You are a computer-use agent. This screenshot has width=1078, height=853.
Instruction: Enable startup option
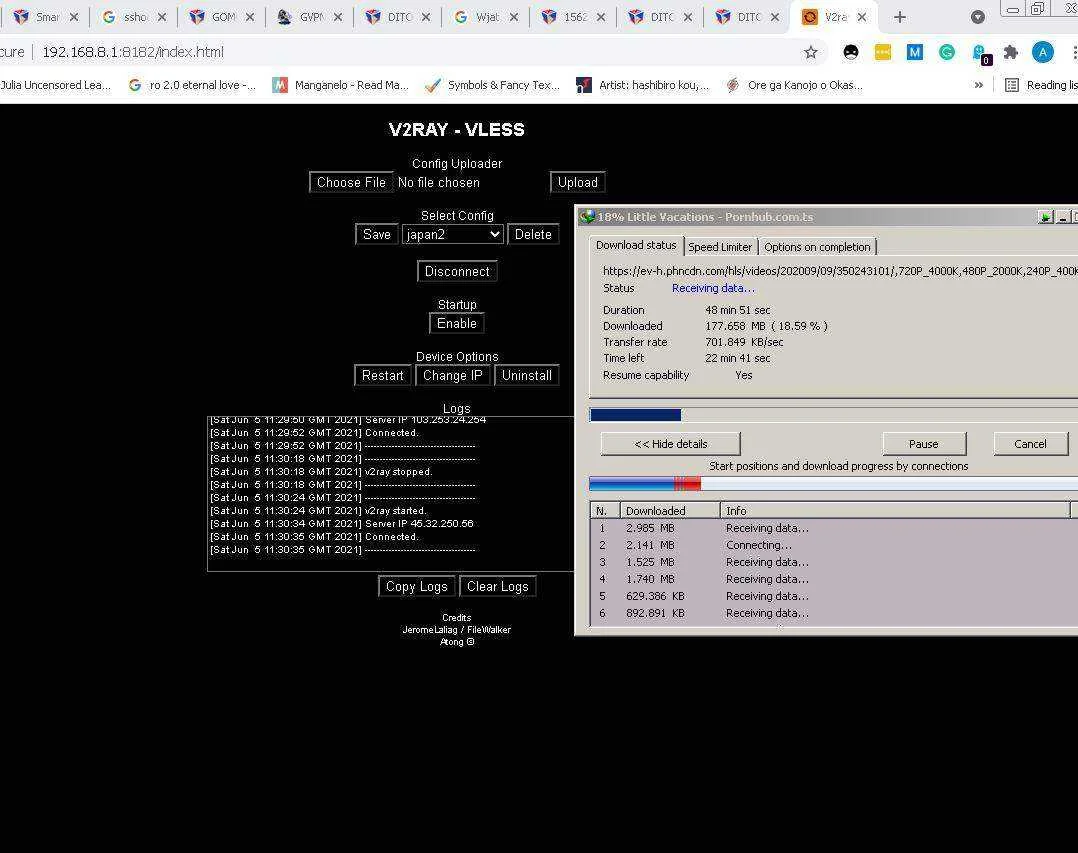456,323
